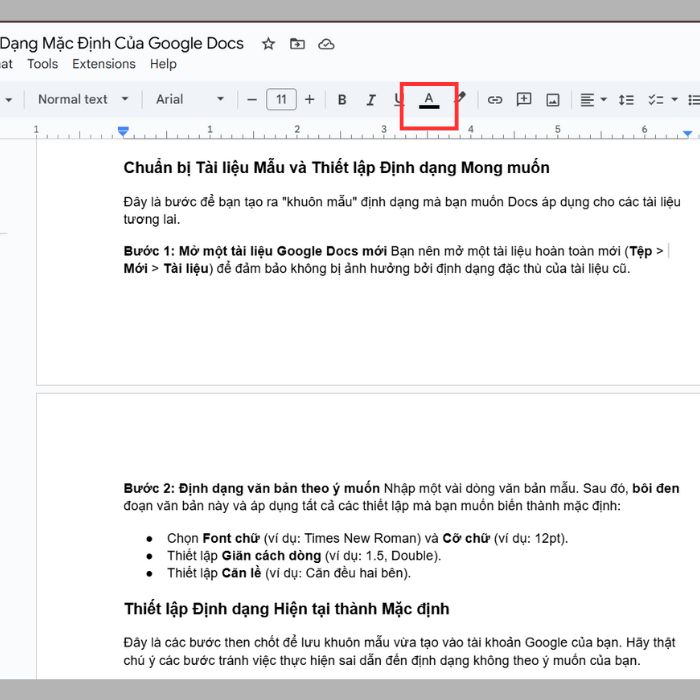
Task: Click the "Bước 2: Định dạng văn bản" text
Action: [251, 488]
